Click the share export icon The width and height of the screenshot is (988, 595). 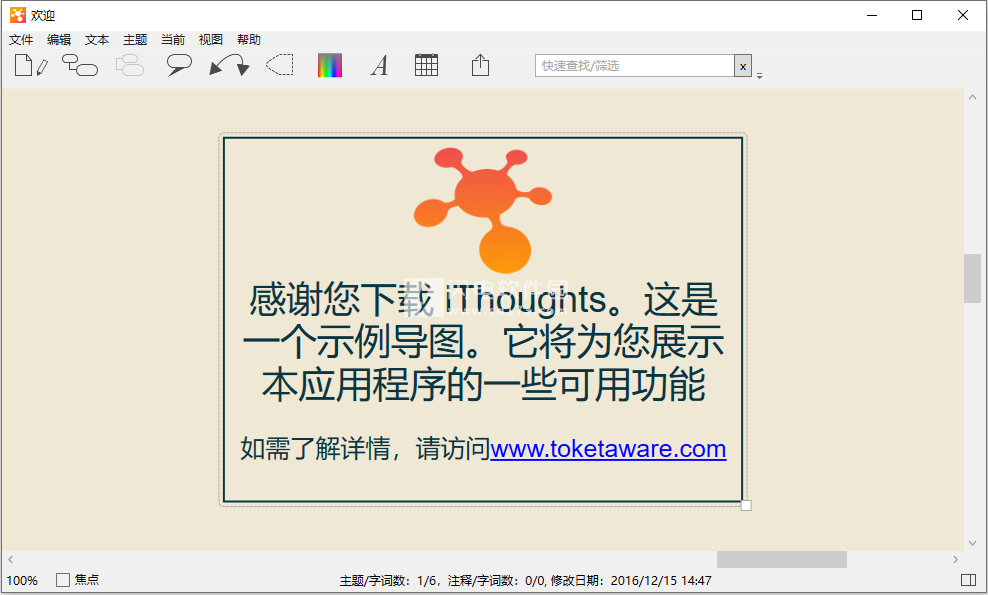pos(480,65)
